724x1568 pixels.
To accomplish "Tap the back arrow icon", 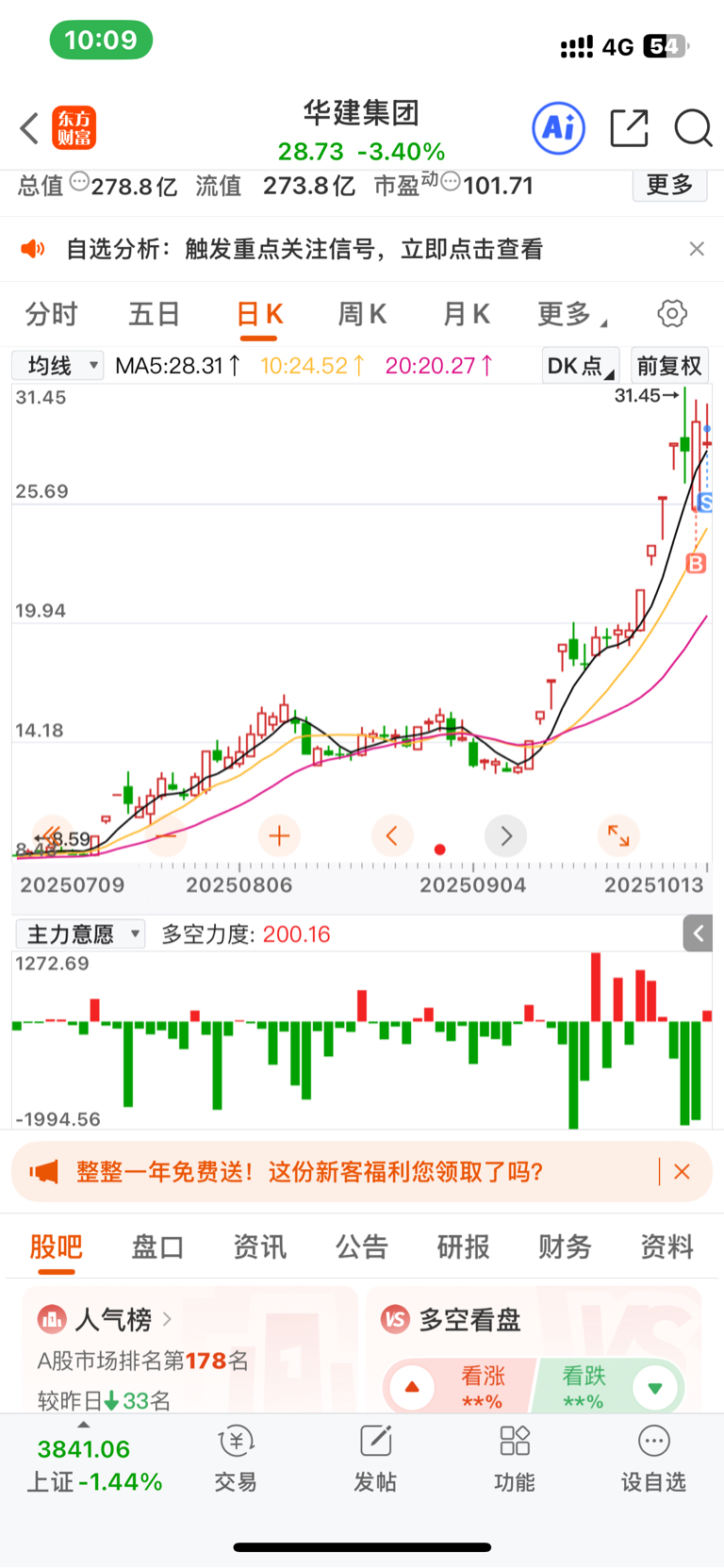I will click(x=29, y=128).
